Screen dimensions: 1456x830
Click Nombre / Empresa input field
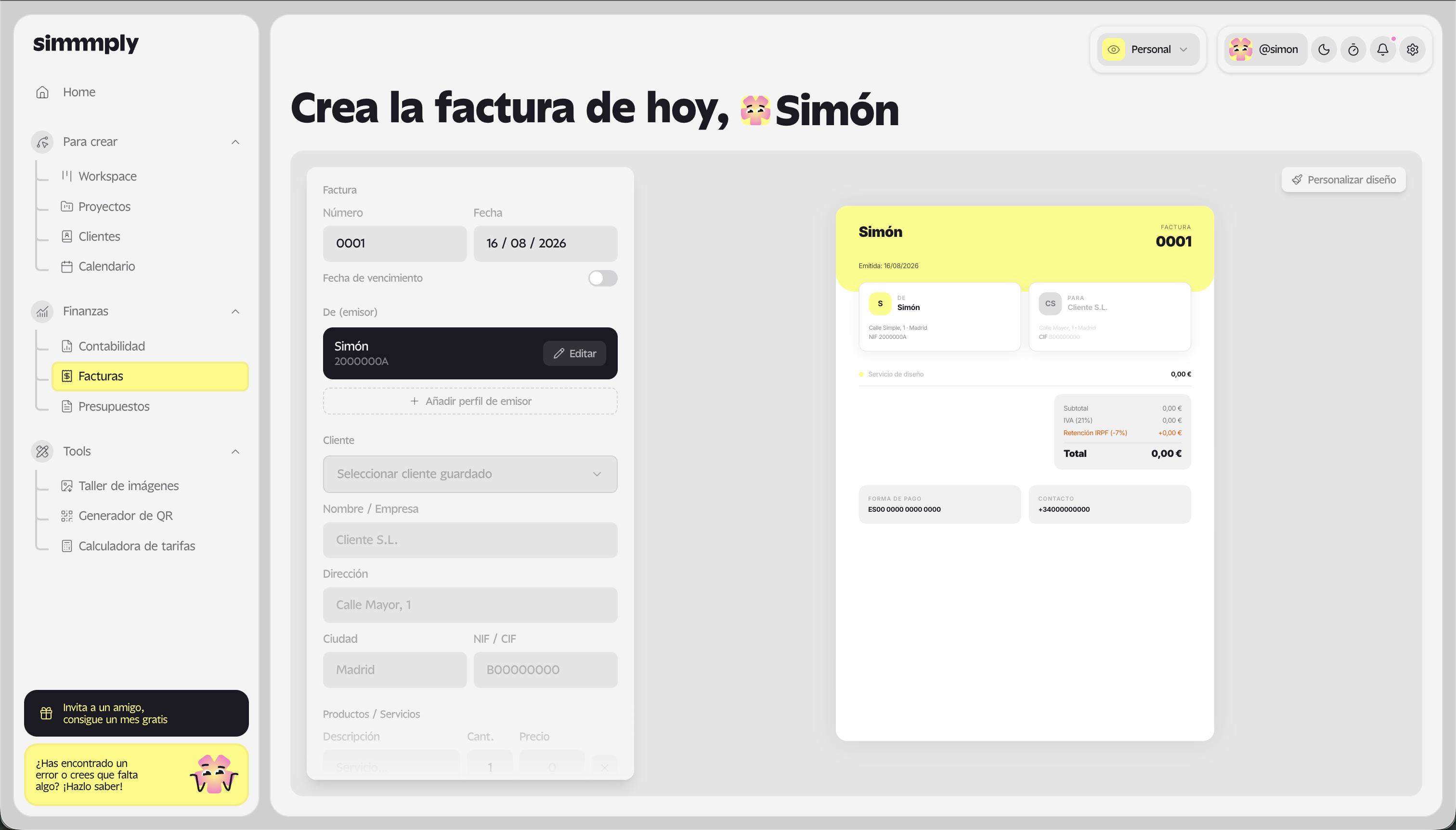tap(470, 540)
